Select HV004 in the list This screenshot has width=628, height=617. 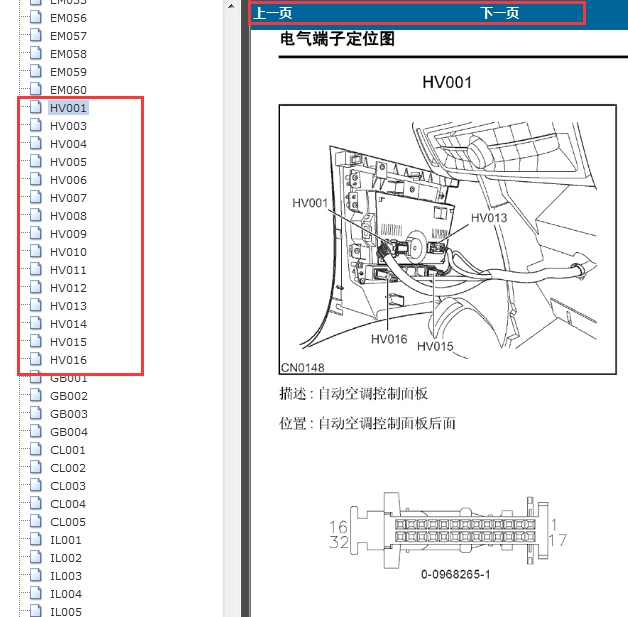pyautogui.click(x=68, y=144)
